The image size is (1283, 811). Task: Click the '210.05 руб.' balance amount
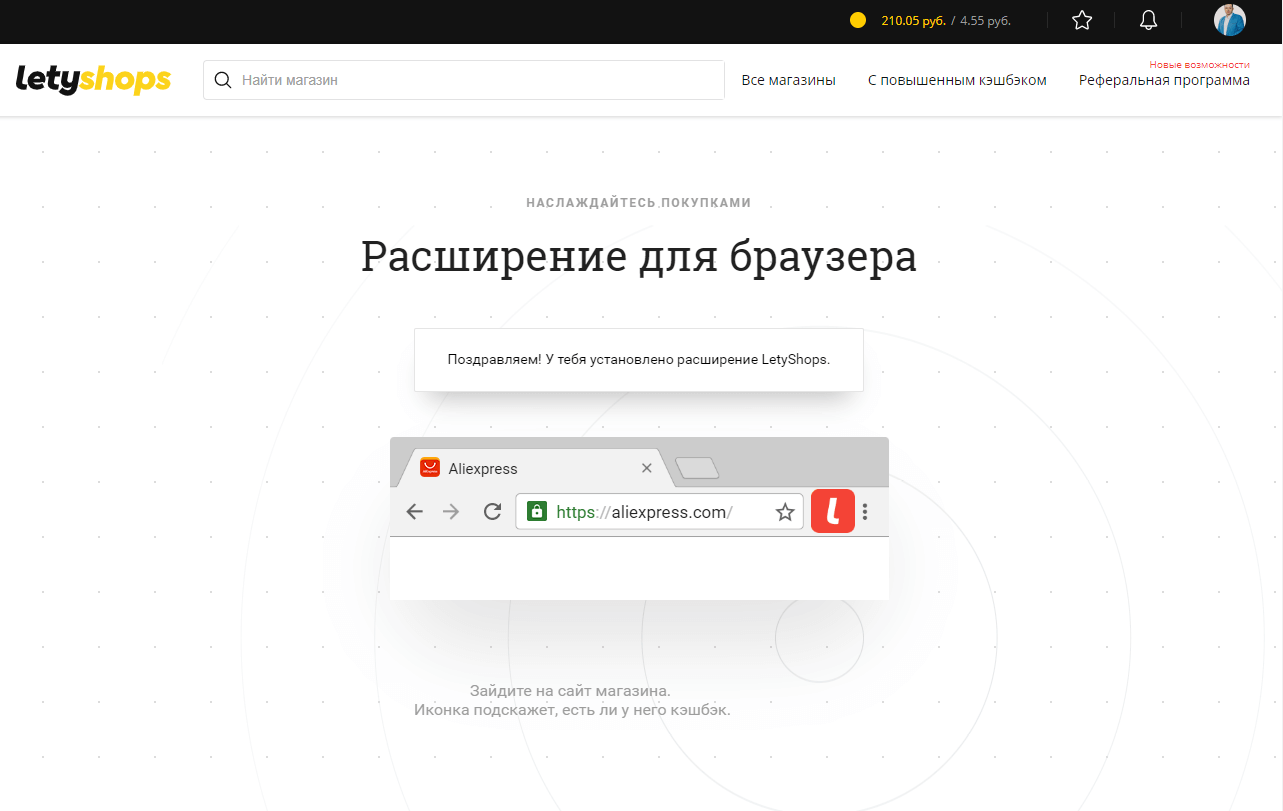click(x=913, y=20)
